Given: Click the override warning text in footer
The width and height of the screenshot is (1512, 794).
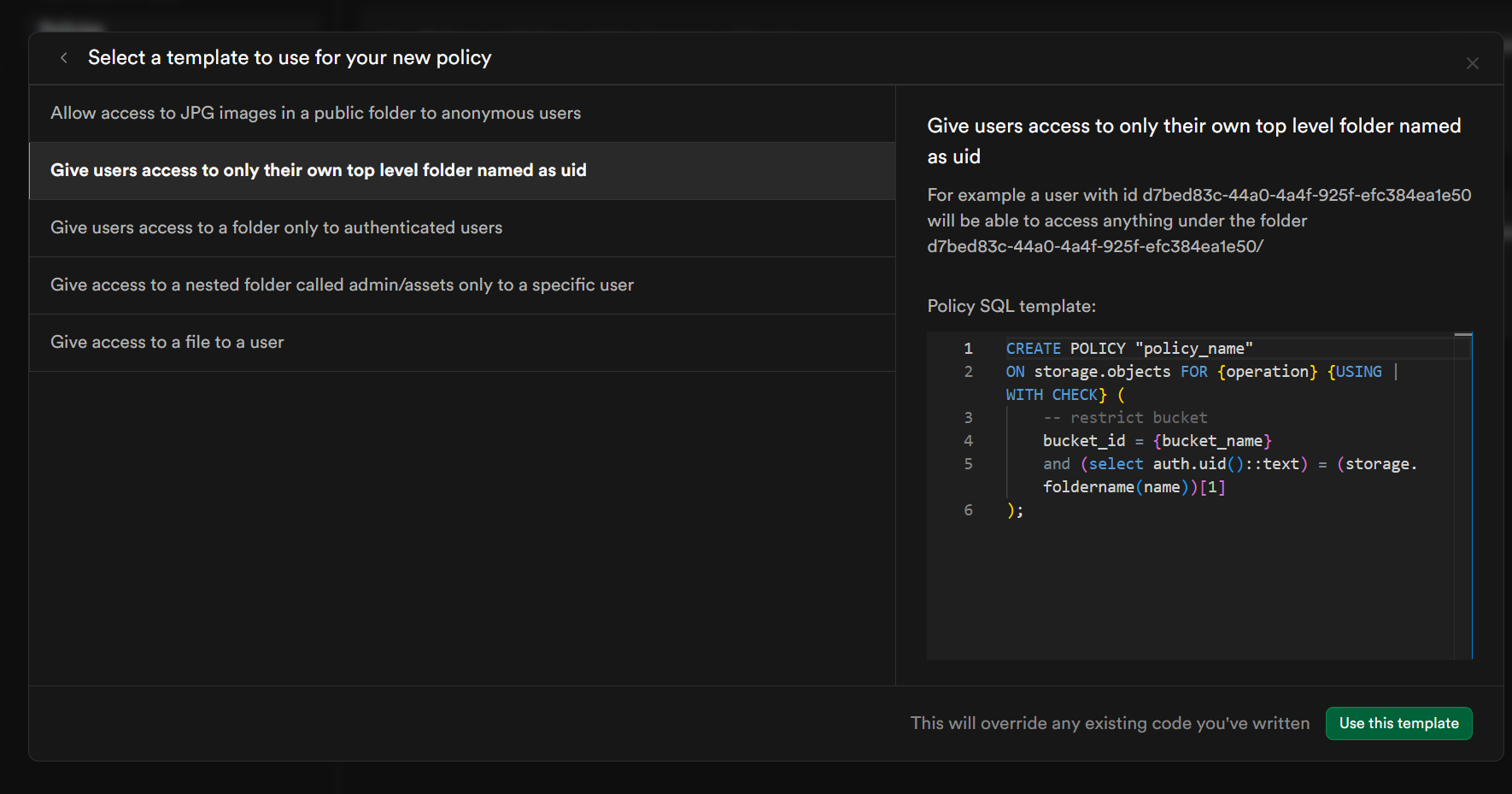Looking at the screenshot, I should click(x=1110, y=724).
